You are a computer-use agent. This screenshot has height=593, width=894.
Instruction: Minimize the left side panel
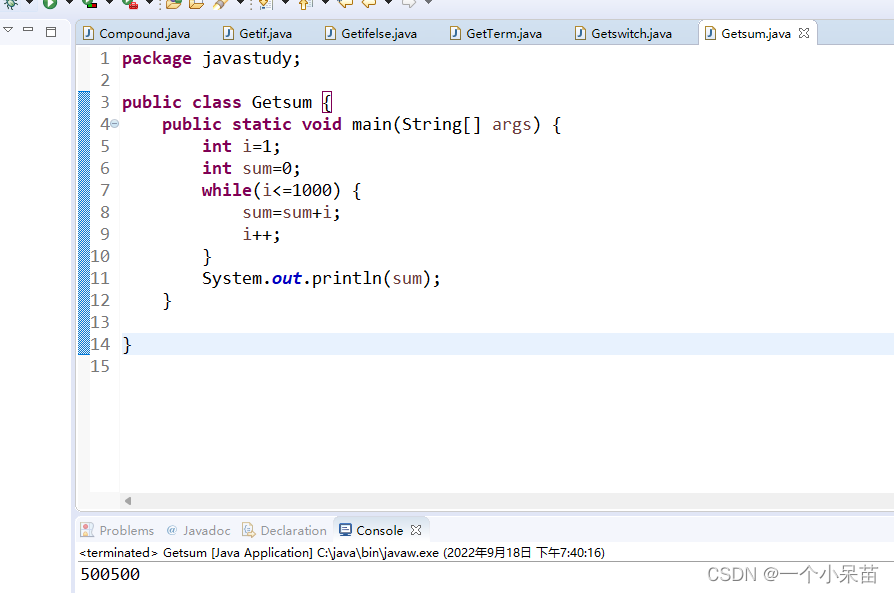click(x=28, y=29)
